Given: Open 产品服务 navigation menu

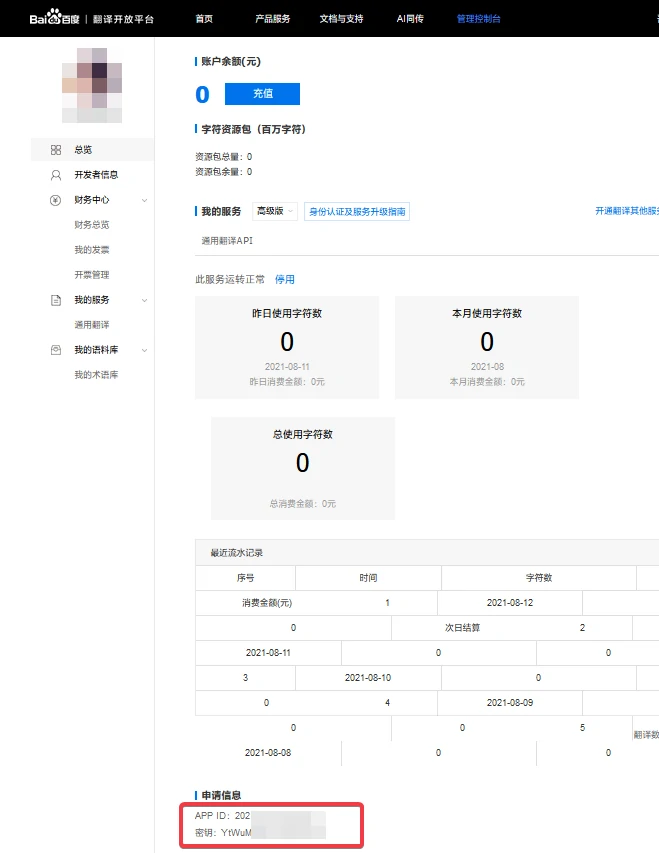Looking at the screenshot, I should [273, 18].
